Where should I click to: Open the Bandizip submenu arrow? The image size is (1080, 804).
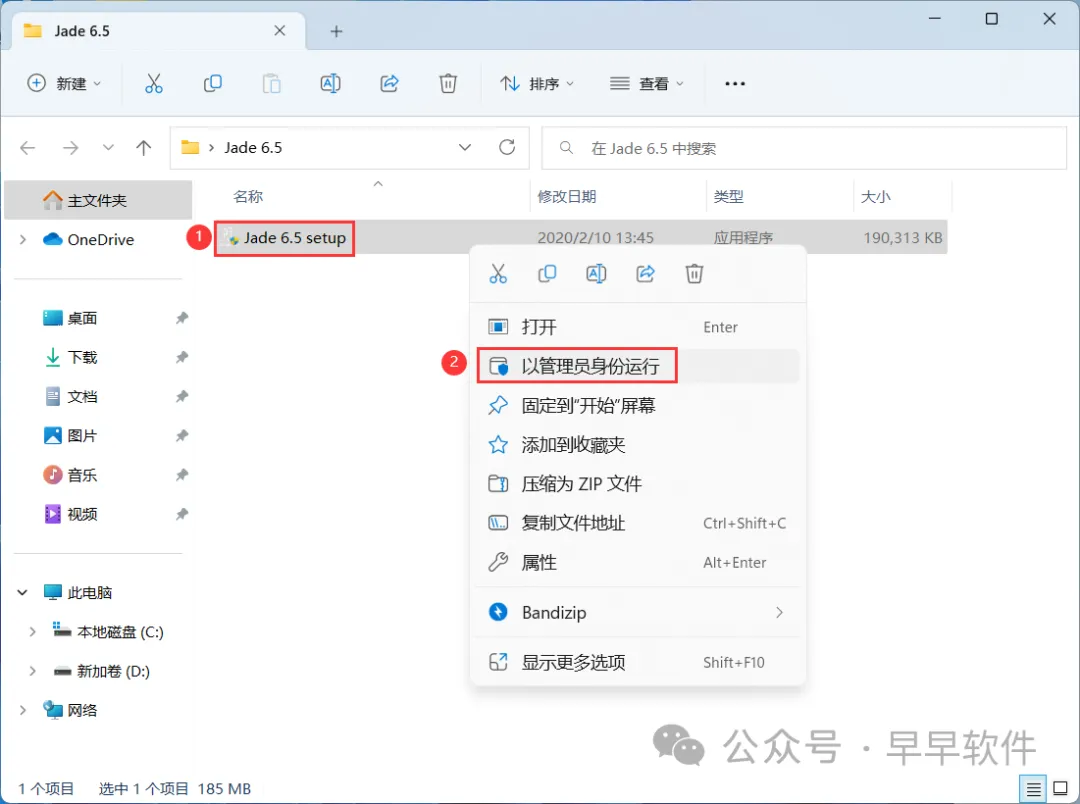coord(779,612)
